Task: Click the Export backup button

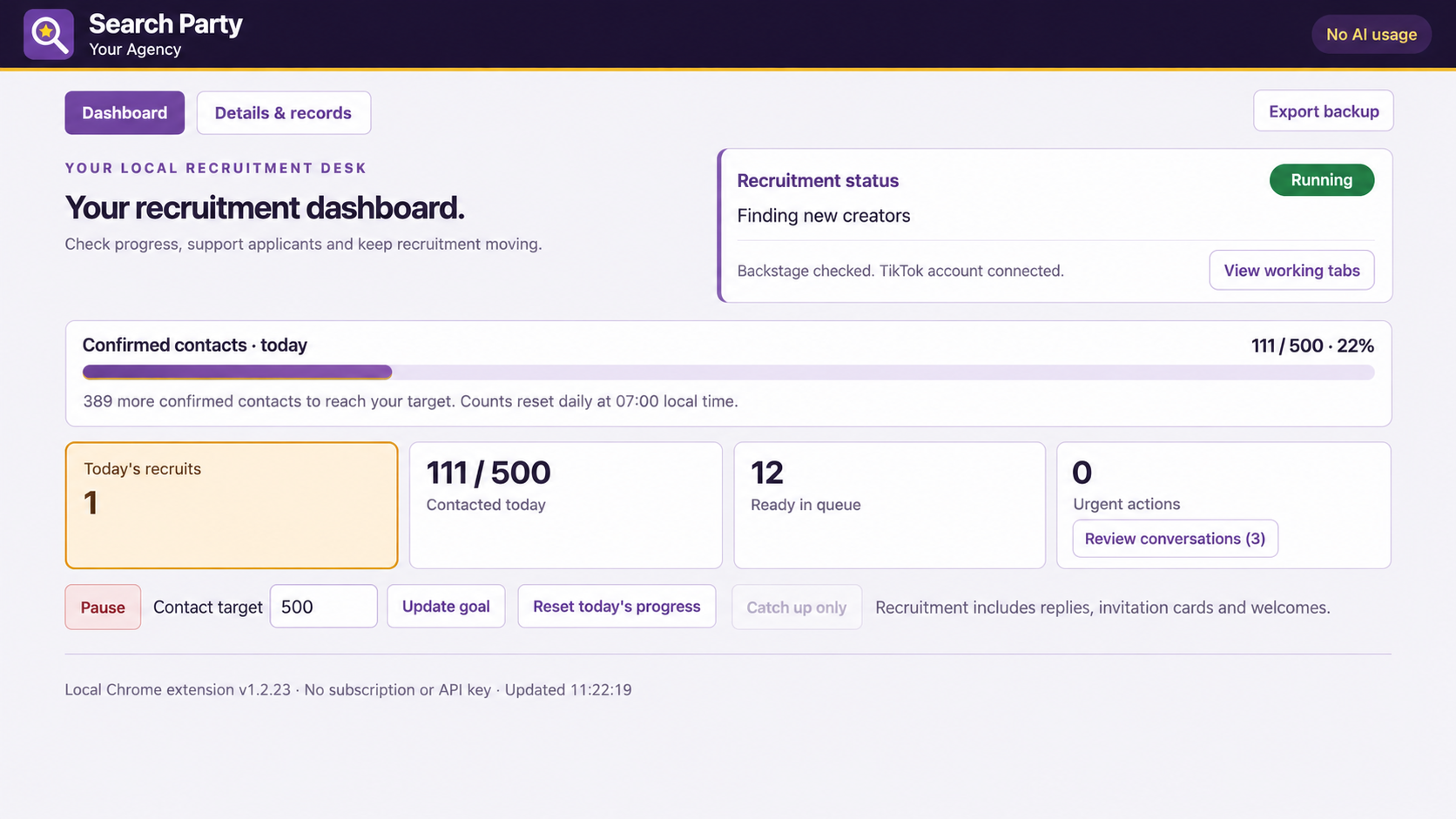Action: 1323,111
